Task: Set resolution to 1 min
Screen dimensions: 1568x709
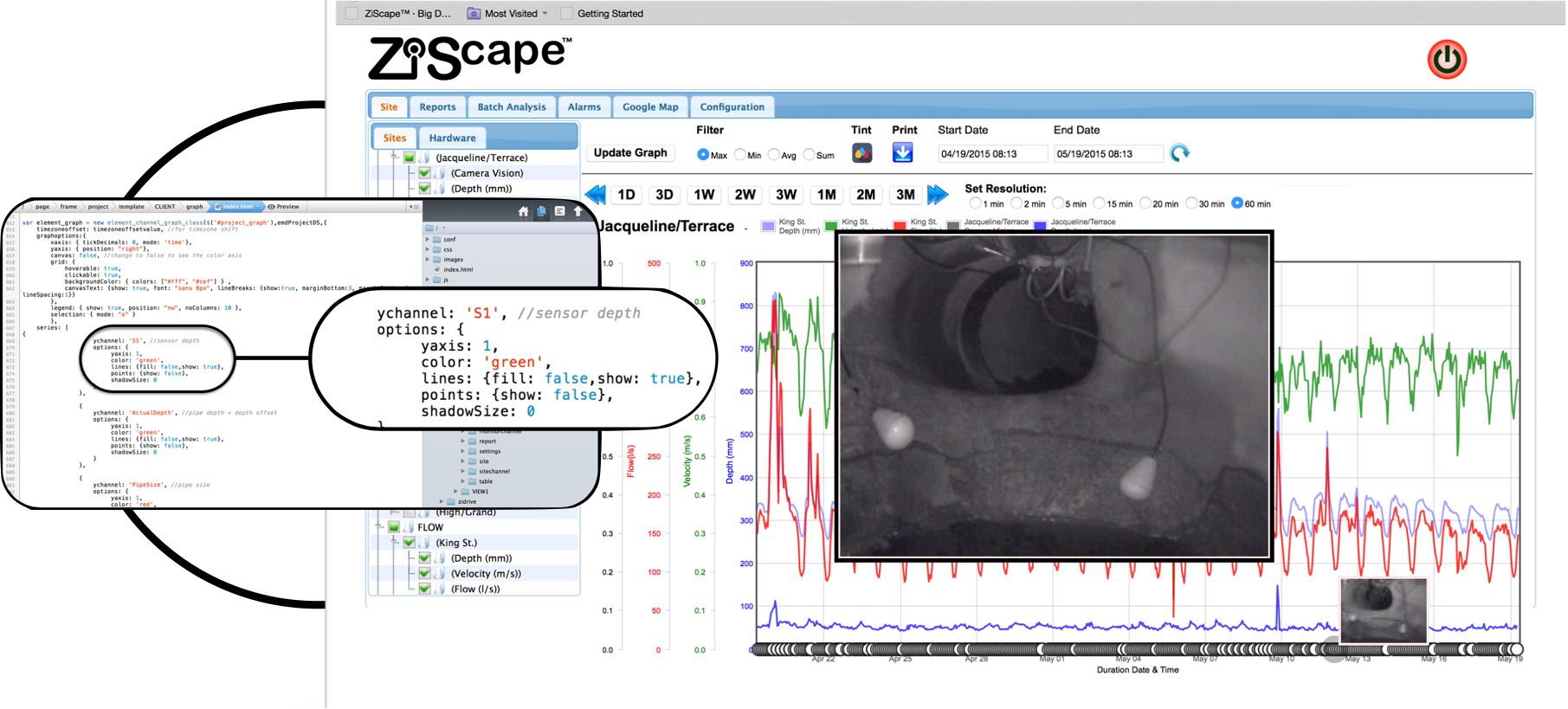Action: tap(976, 203)
